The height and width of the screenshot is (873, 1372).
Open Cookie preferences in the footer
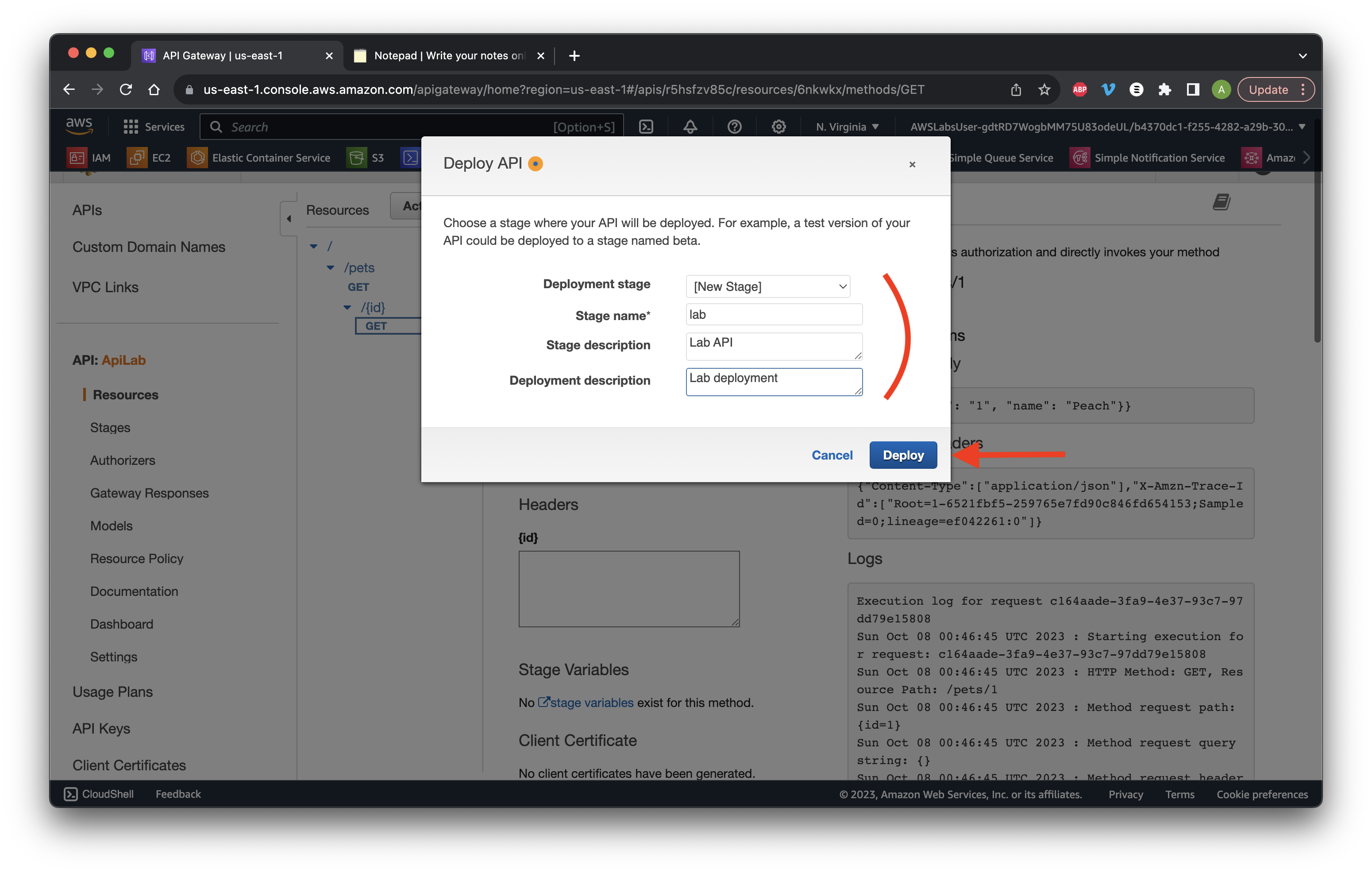coord(1261,794)
